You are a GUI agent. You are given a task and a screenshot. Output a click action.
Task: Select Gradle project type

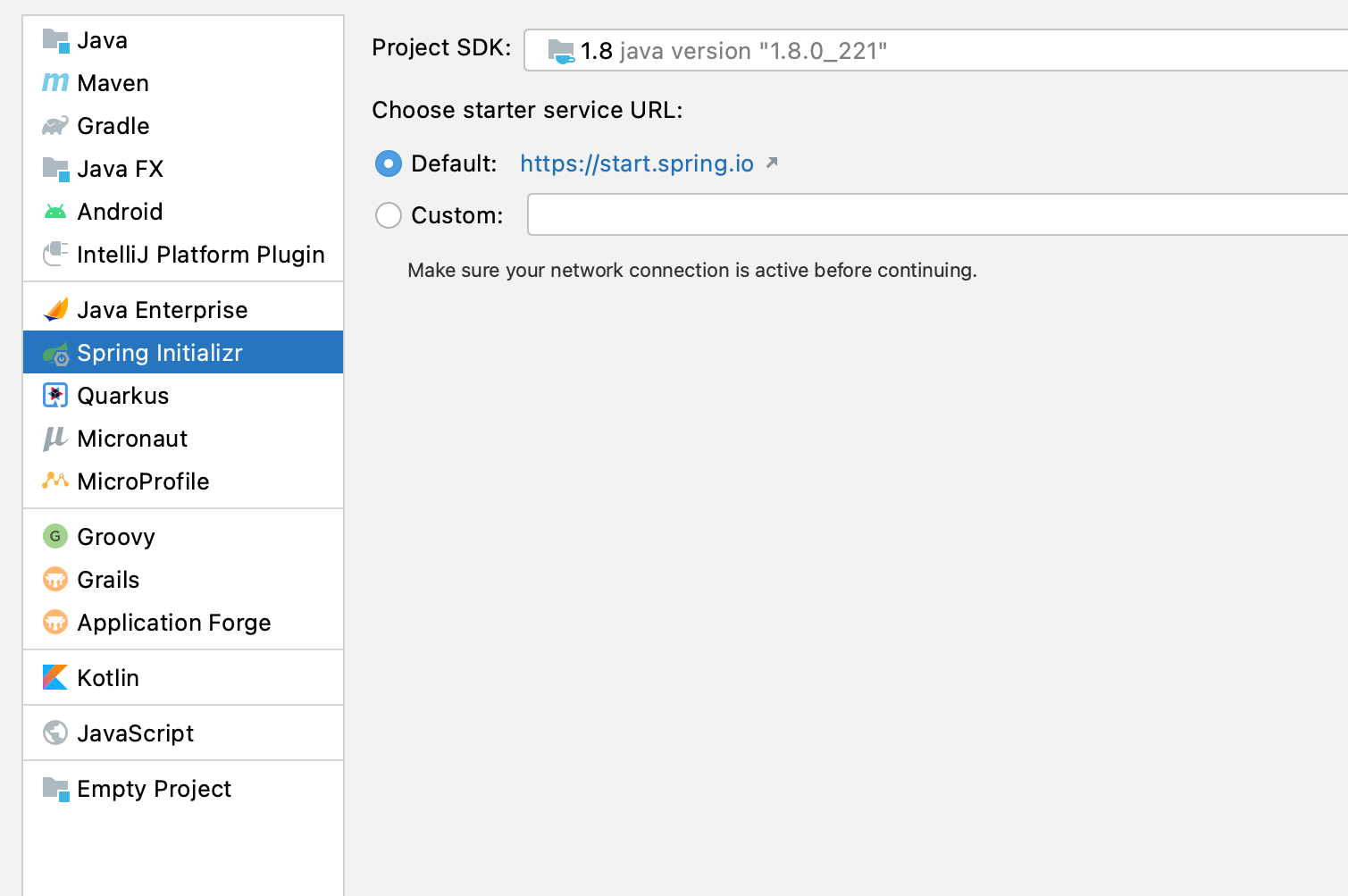point(183,126)
